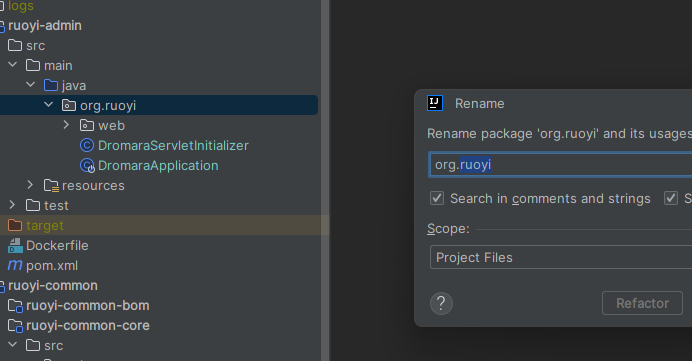This screenshot has height=361, width=692.
Task: Select ruoyi-common-core module row
Action: [x=87, y=326]
